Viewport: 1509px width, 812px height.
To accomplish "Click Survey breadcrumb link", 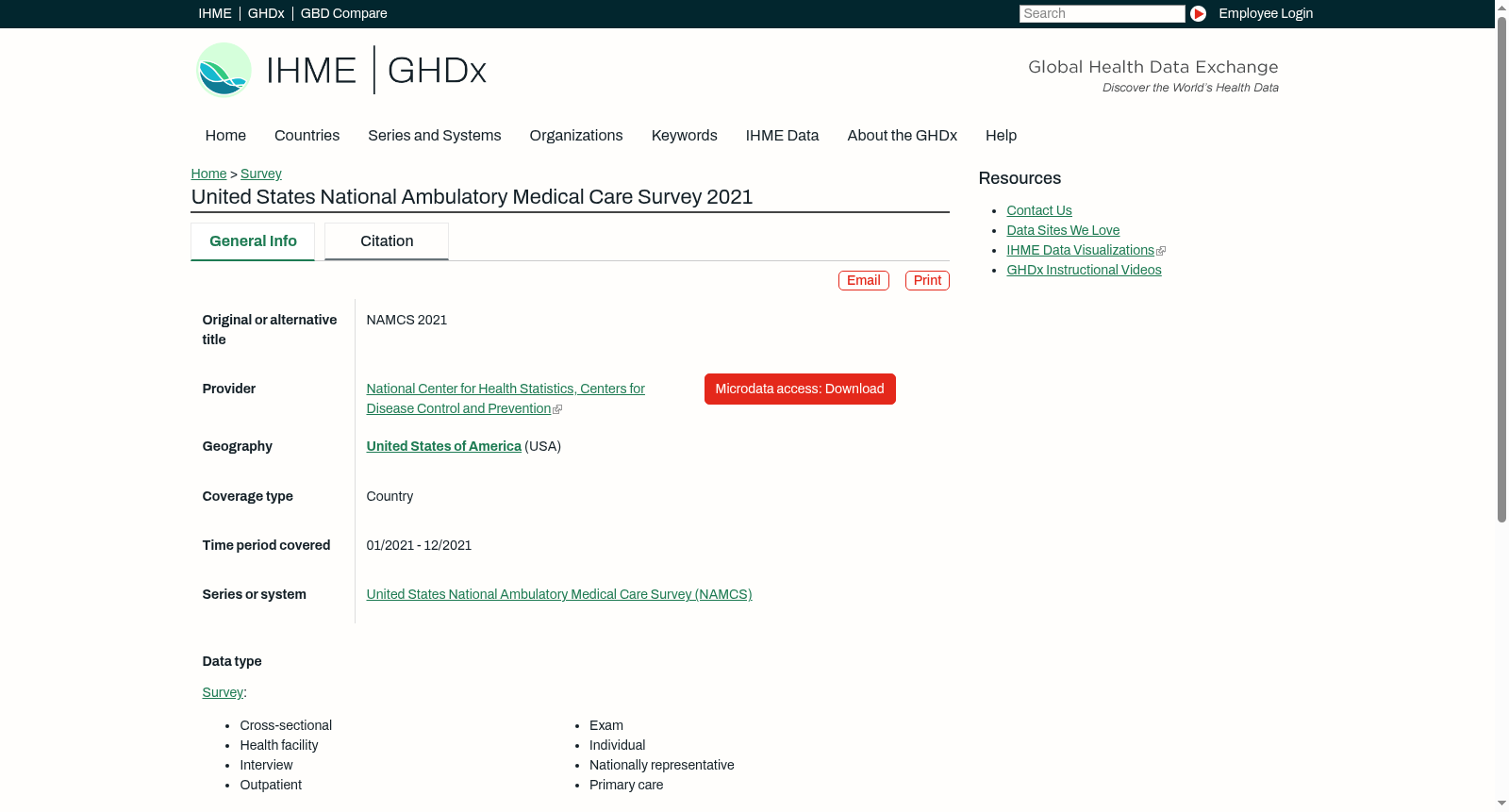I will click(x=261, y=174).
